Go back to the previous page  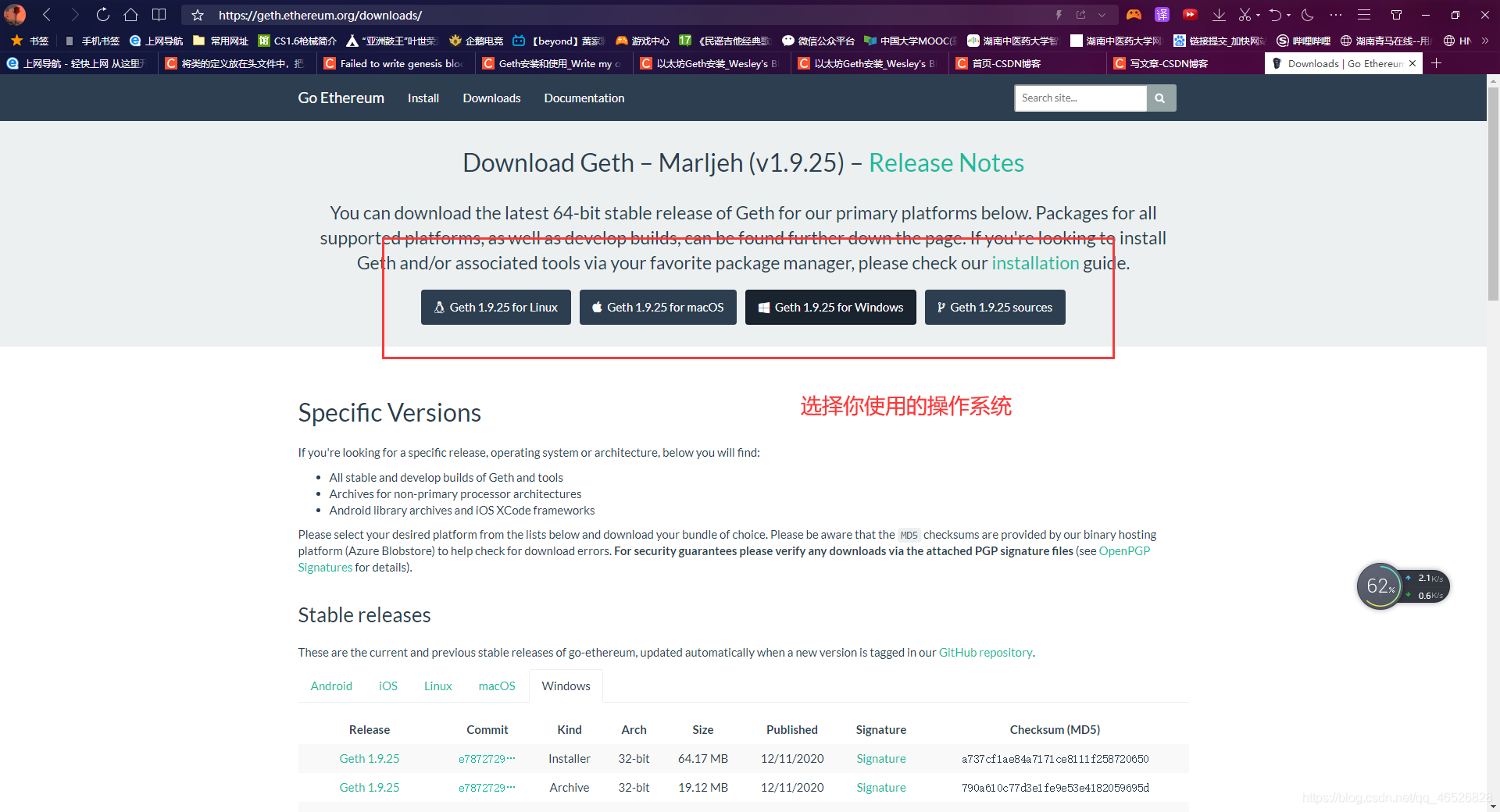pos(47,15)
